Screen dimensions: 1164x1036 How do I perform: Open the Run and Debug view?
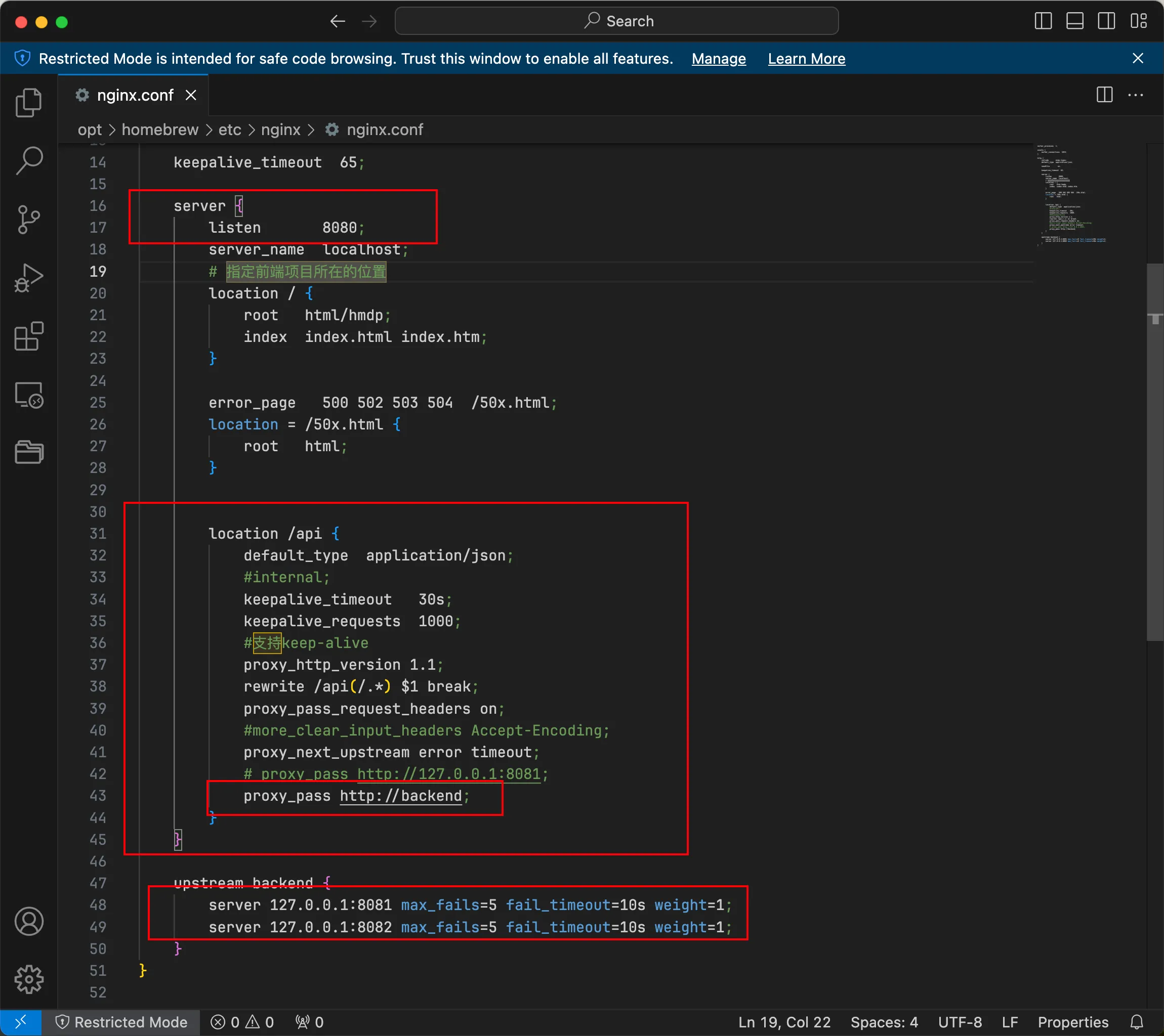pos(28,278)
